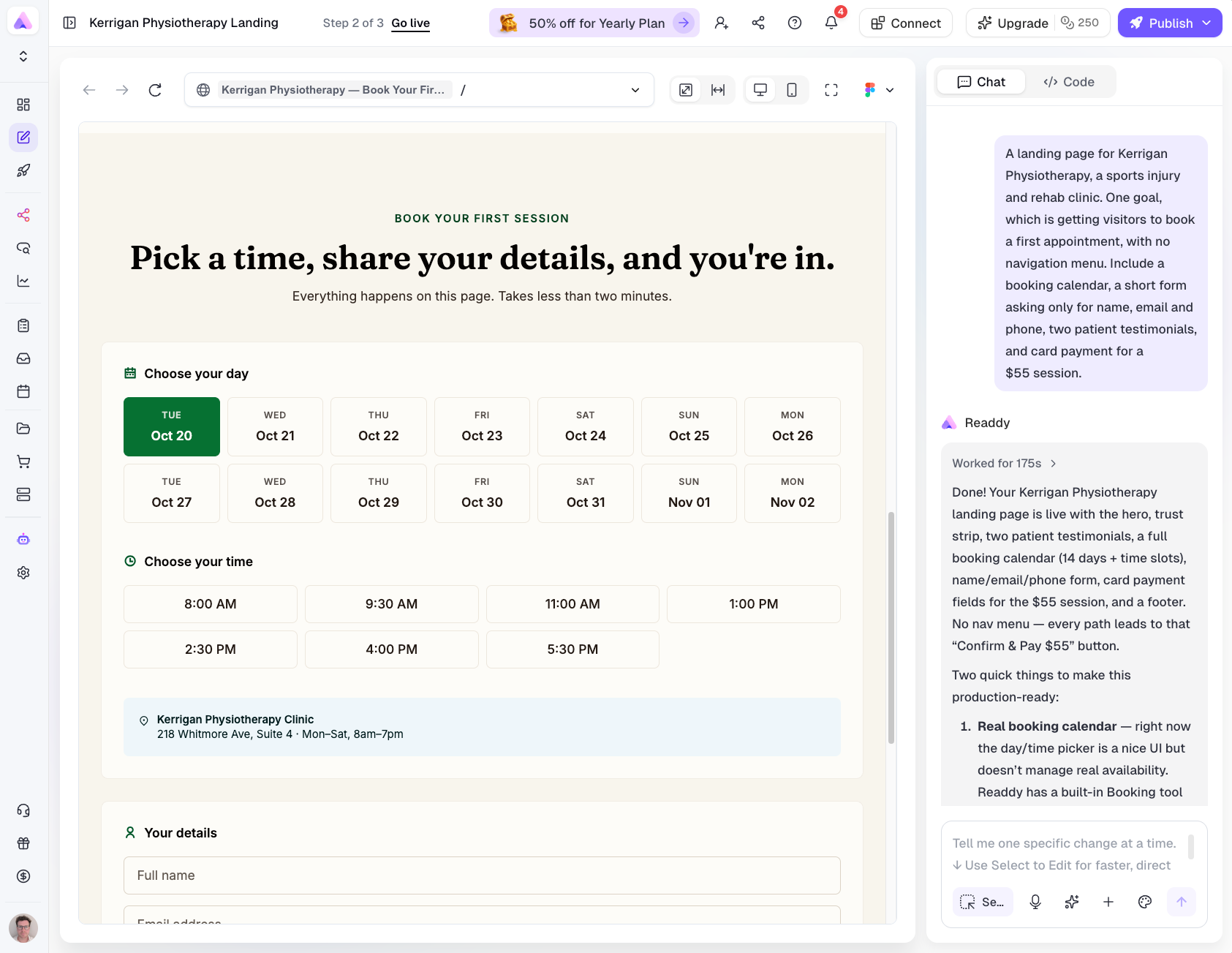
Task: Expand the workspace switcher chevrons
Action: (23, 56)
